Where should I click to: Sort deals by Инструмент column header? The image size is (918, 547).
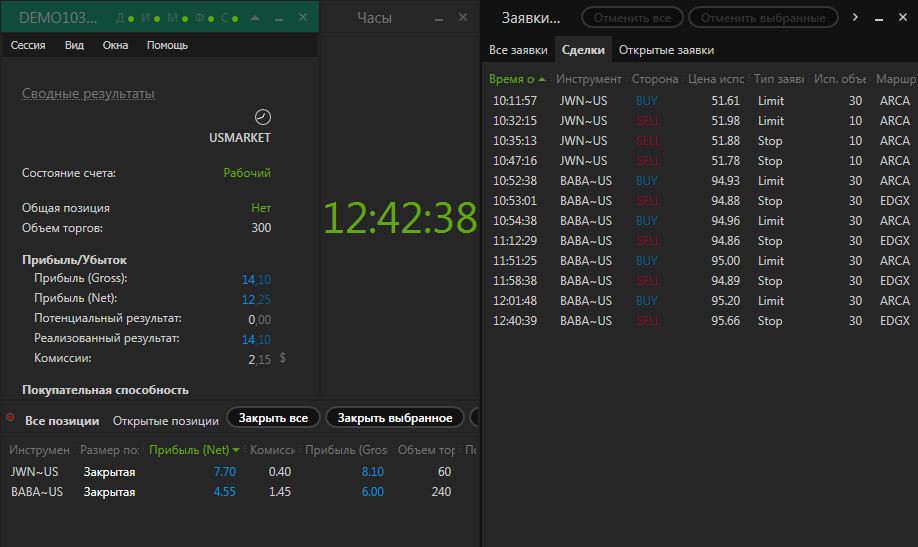pos(588,78)
